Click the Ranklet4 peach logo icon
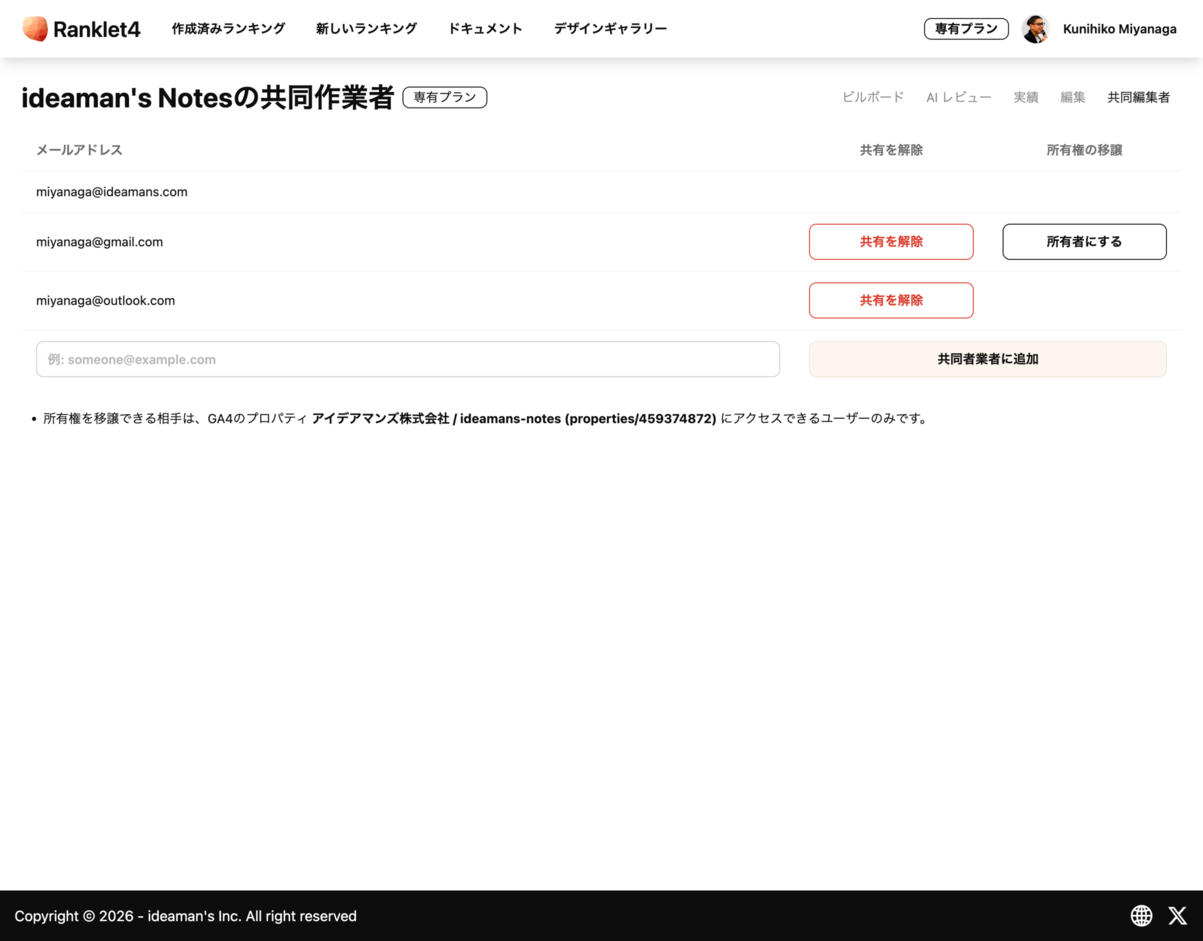Viewport: 1203px width, 941px height. (34, 28)
